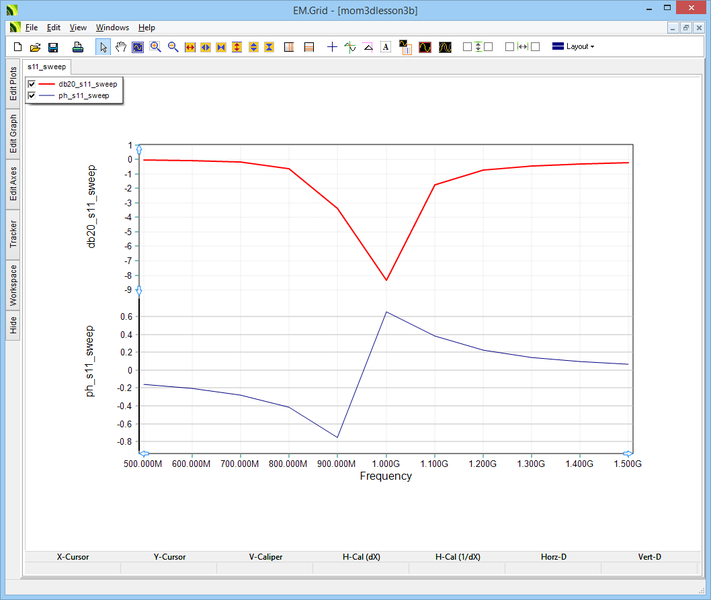Click the zoom out magnifier icon
This screenshot has height=600, width=711.
pyautogui.click(x=172, y=47)
